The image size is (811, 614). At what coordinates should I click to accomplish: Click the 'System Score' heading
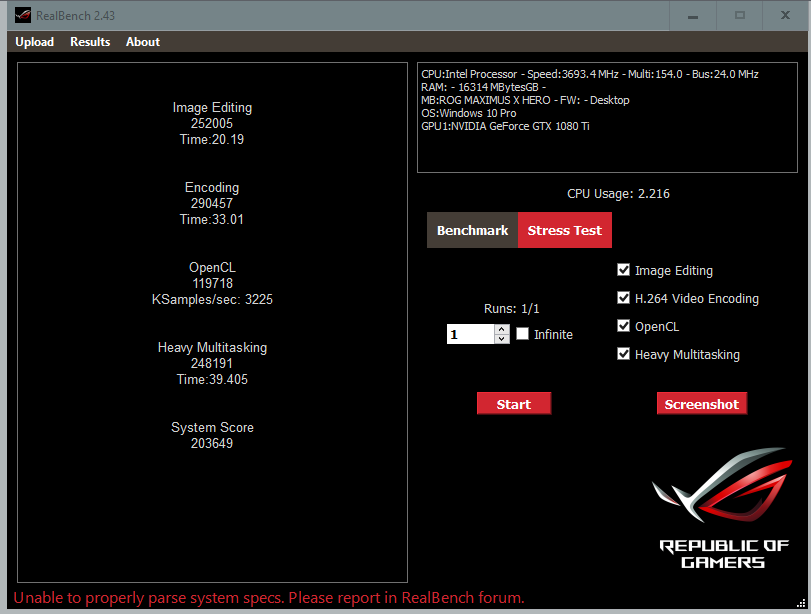(x=212, y=428)
